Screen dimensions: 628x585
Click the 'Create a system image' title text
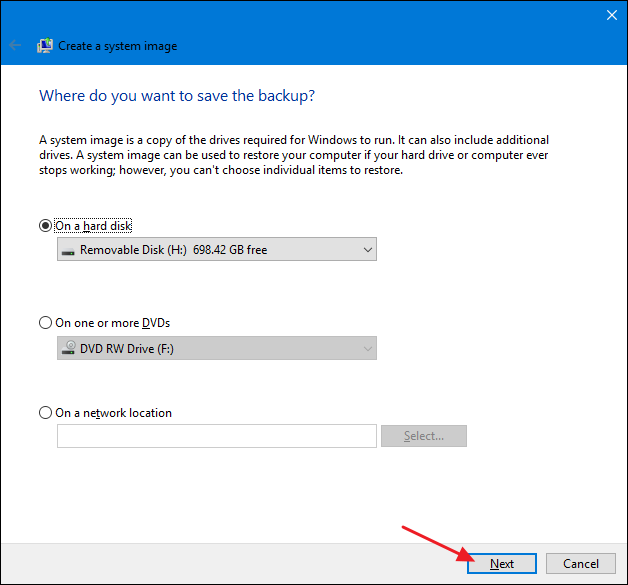(118, 46)
